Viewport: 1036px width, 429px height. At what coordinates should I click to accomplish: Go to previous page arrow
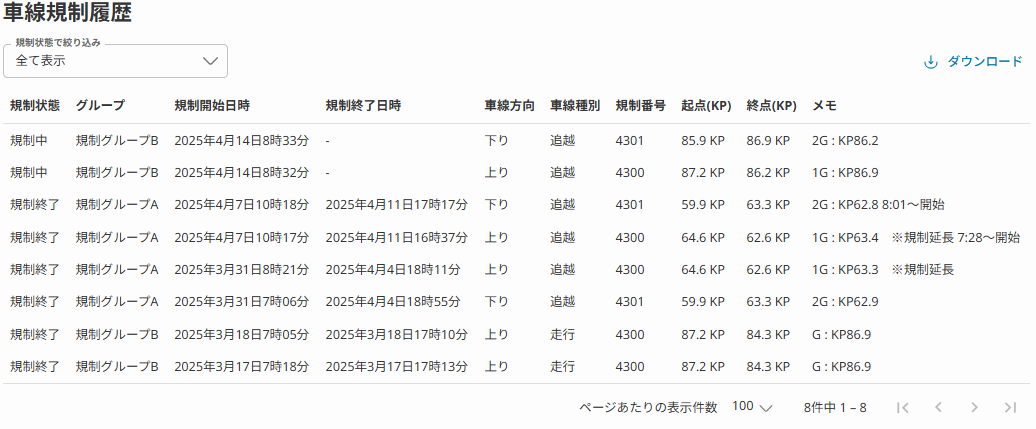[x=938, y=407]
